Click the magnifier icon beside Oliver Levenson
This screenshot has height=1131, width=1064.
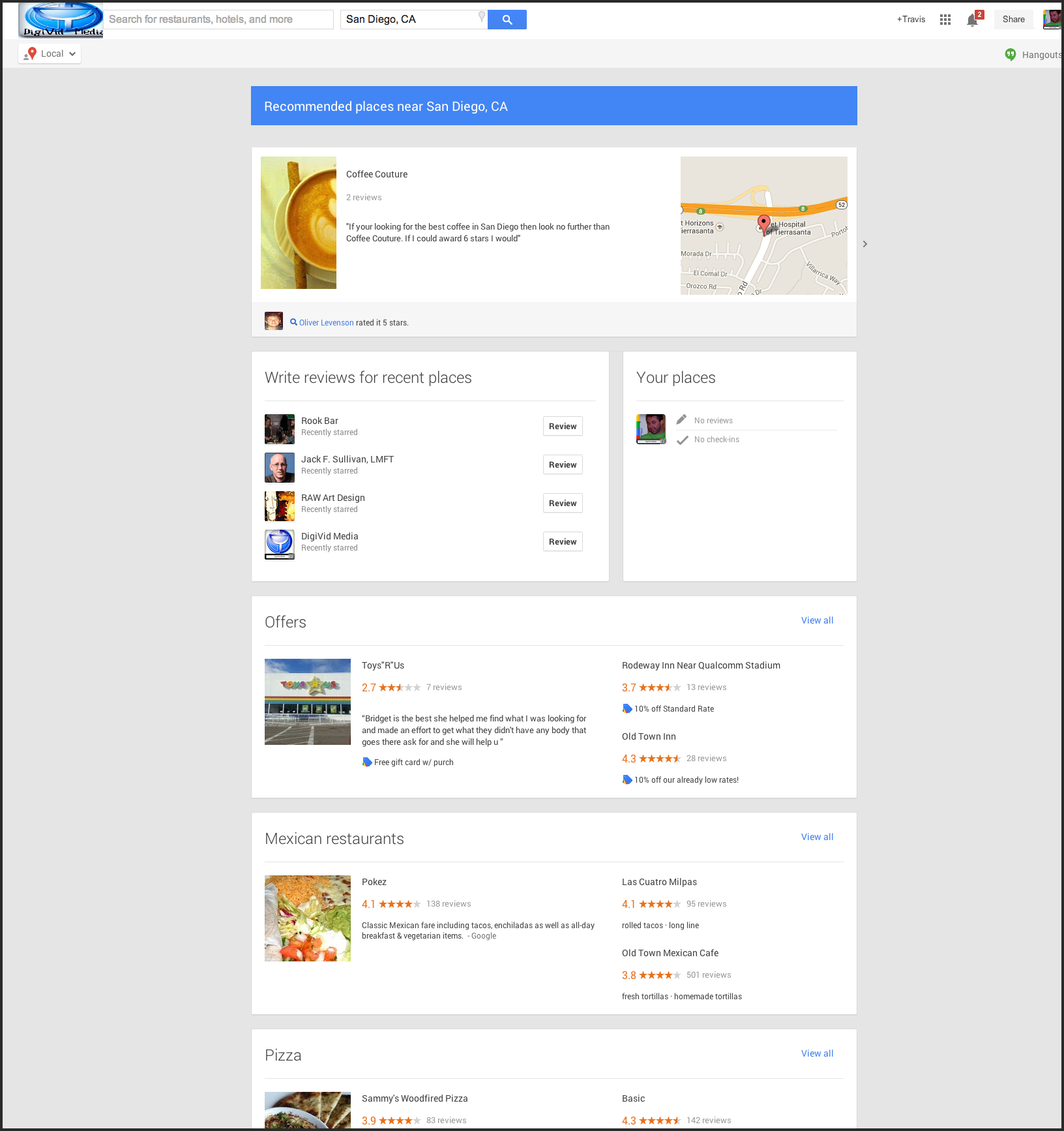(x=293, y=322)
